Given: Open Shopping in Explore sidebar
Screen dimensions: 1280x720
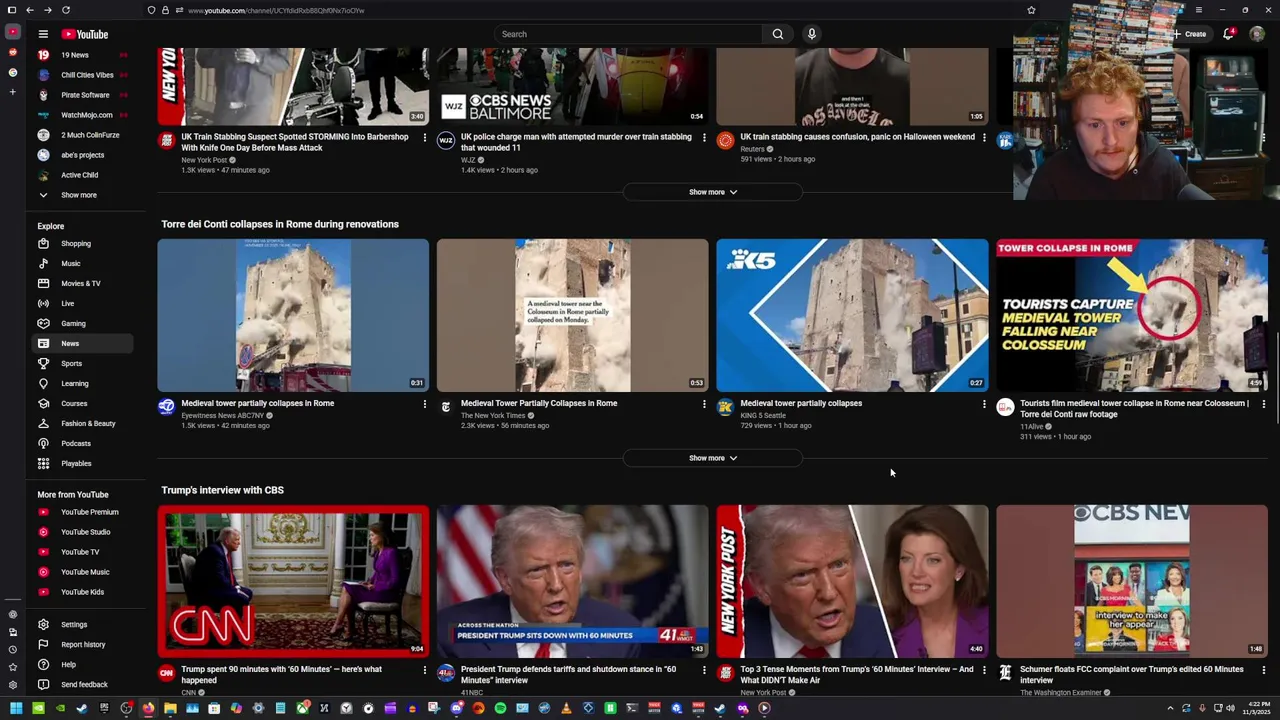Looking at the screenshot, I should point(82,243).
